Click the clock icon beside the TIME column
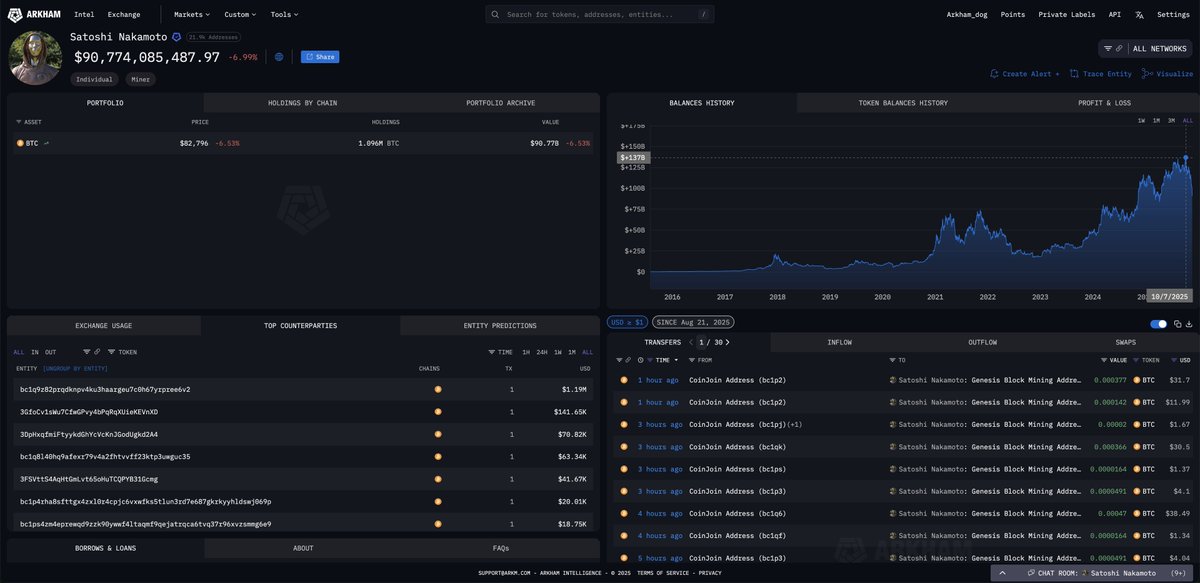Image resolution: width=1200 pixels, height=583 pixels. point(640,360)
